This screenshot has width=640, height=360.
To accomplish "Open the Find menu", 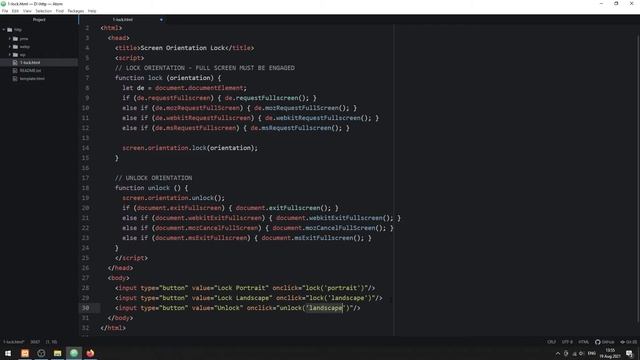I will tap(60, 11).
